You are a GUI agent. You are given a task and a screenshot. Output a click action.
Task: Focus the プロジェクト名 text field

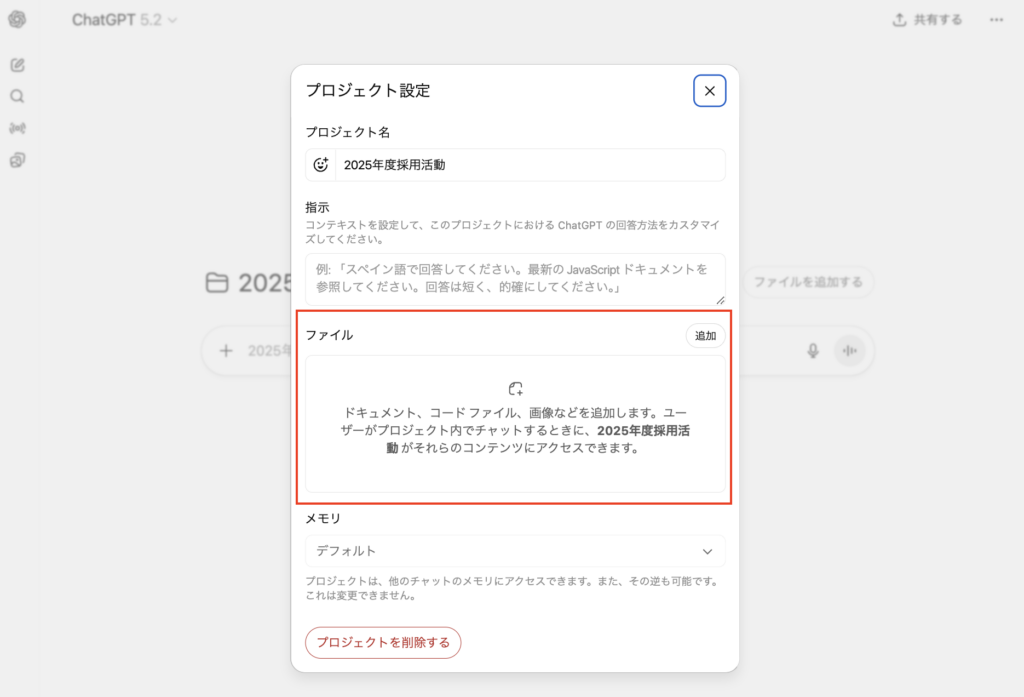point(528,165)
